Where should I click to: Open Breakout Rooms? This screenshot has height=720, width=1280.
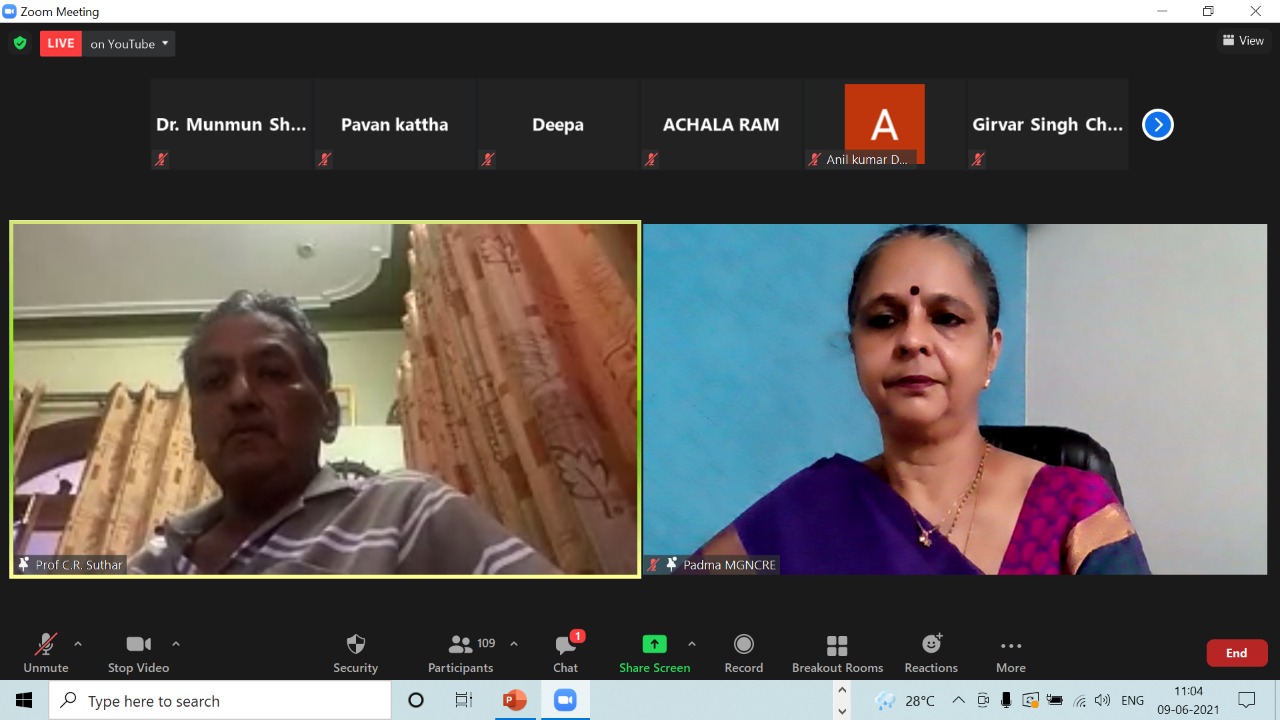838,653
